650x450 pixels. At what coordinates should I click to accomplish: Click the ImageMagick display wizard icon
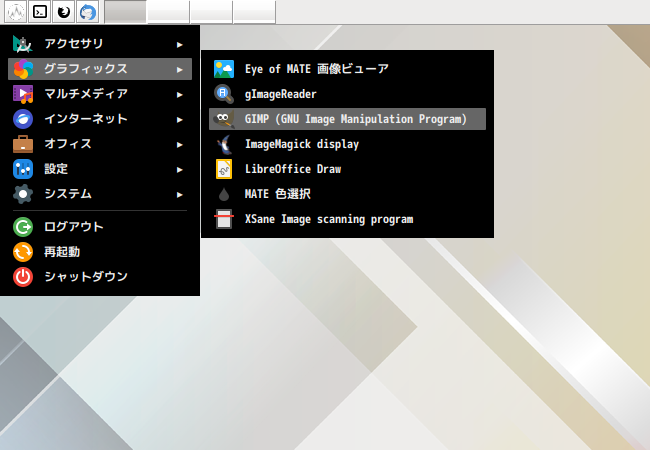pos(224,144)
